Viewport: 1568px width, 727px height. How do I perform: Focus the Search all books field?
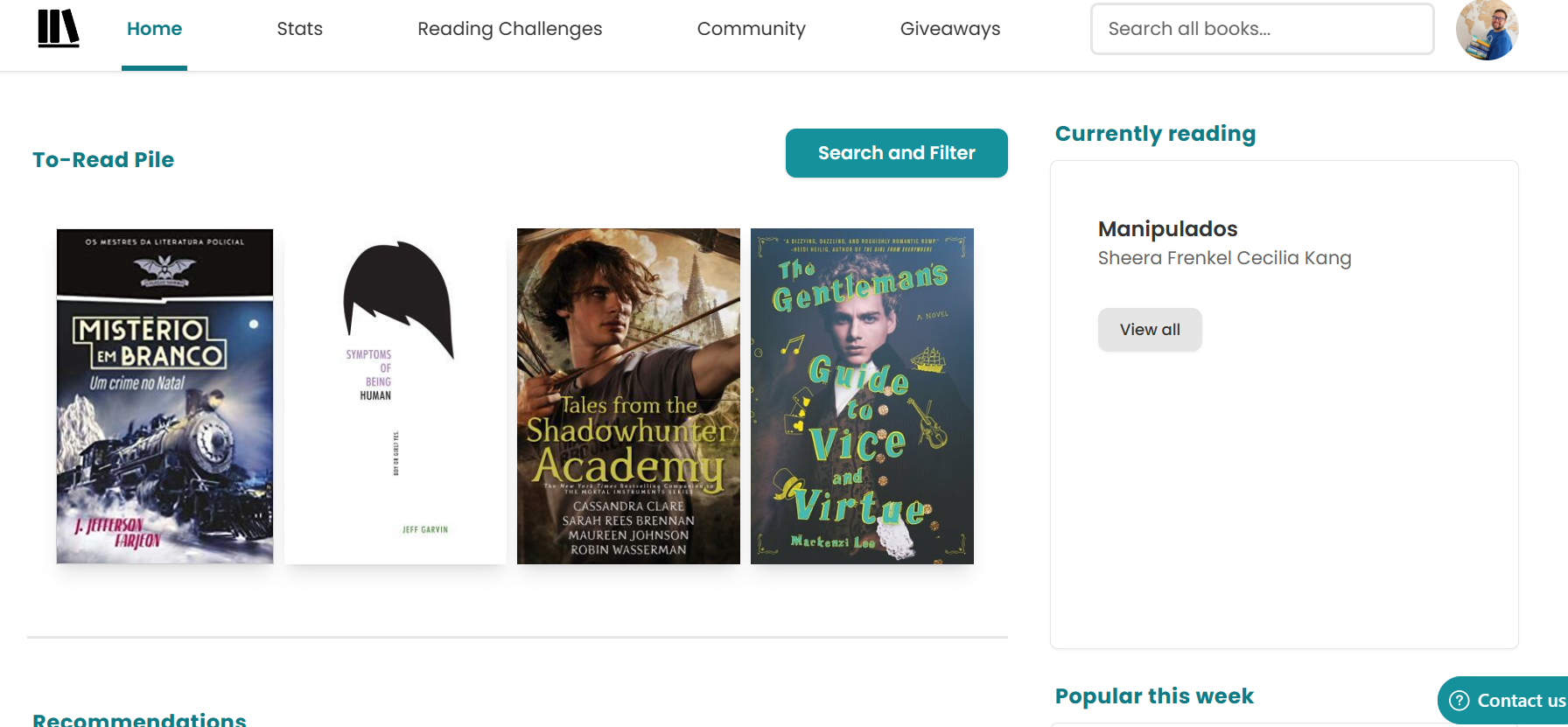1261,29
